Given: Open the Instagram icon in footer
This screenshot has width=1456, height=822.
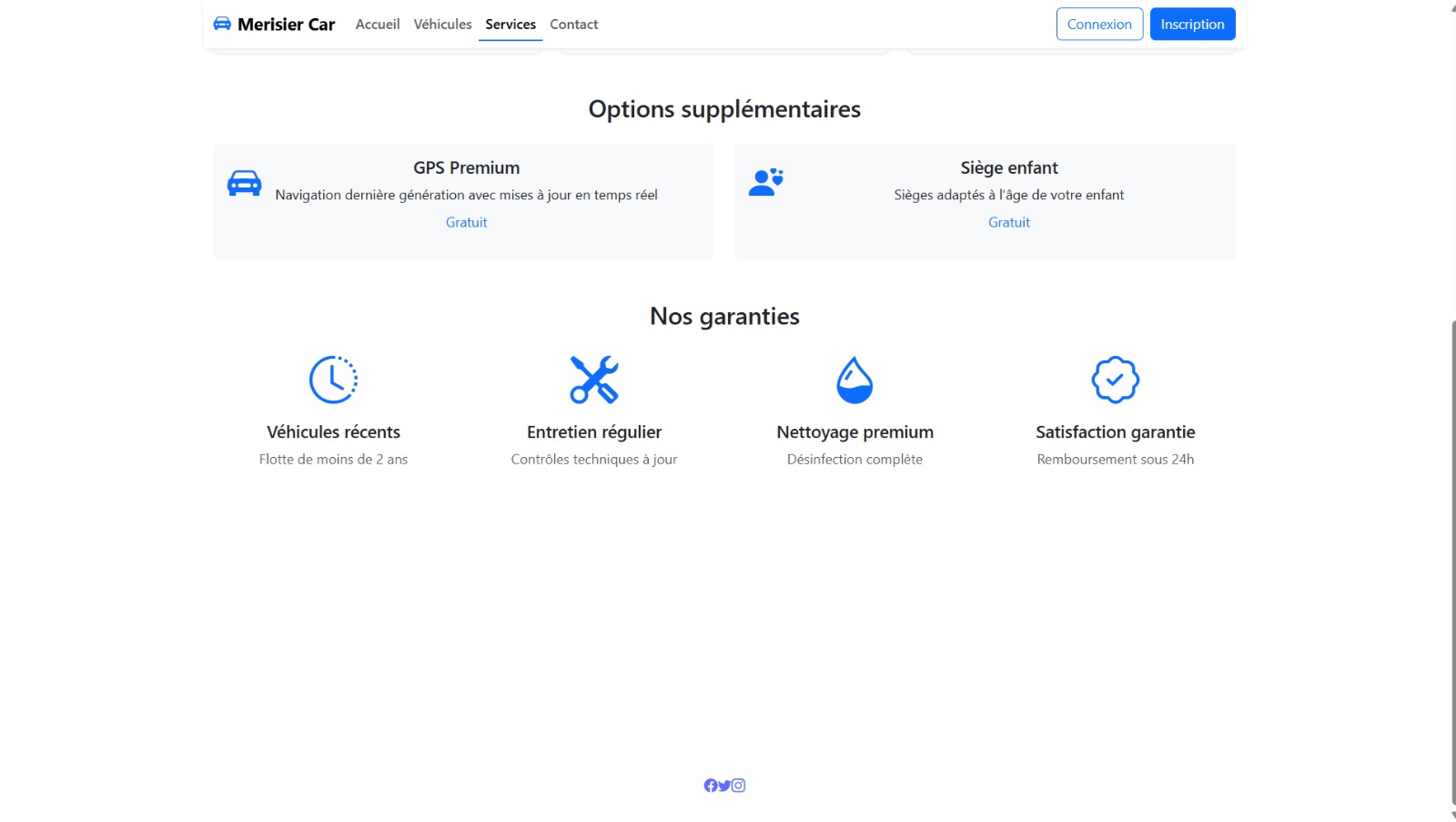Looking at the screenshot, I should coord(739,786).
